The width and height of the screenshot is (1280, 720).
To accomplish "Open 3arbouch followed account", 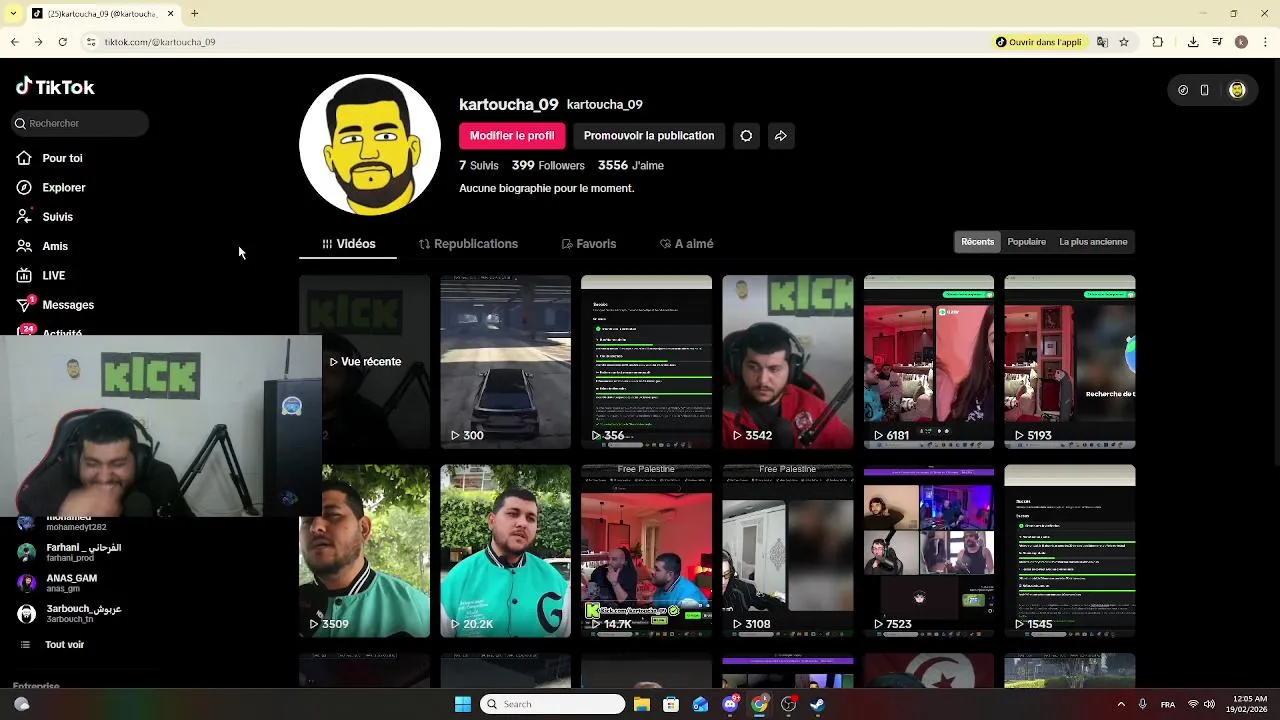I will coord(70,613).
